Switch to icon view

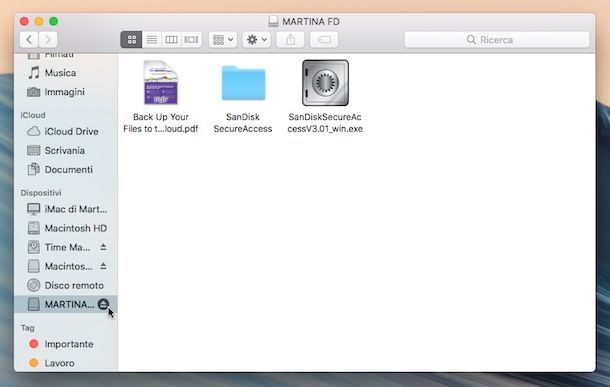(x=131, y=40)
